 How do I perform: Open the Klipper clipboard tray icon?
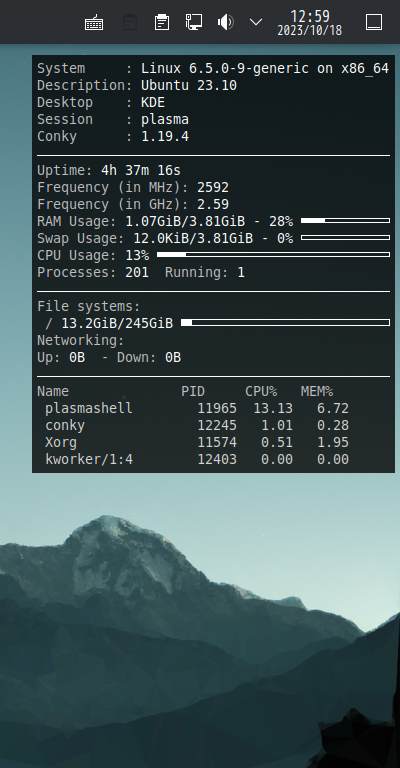(x=162, y=23)
